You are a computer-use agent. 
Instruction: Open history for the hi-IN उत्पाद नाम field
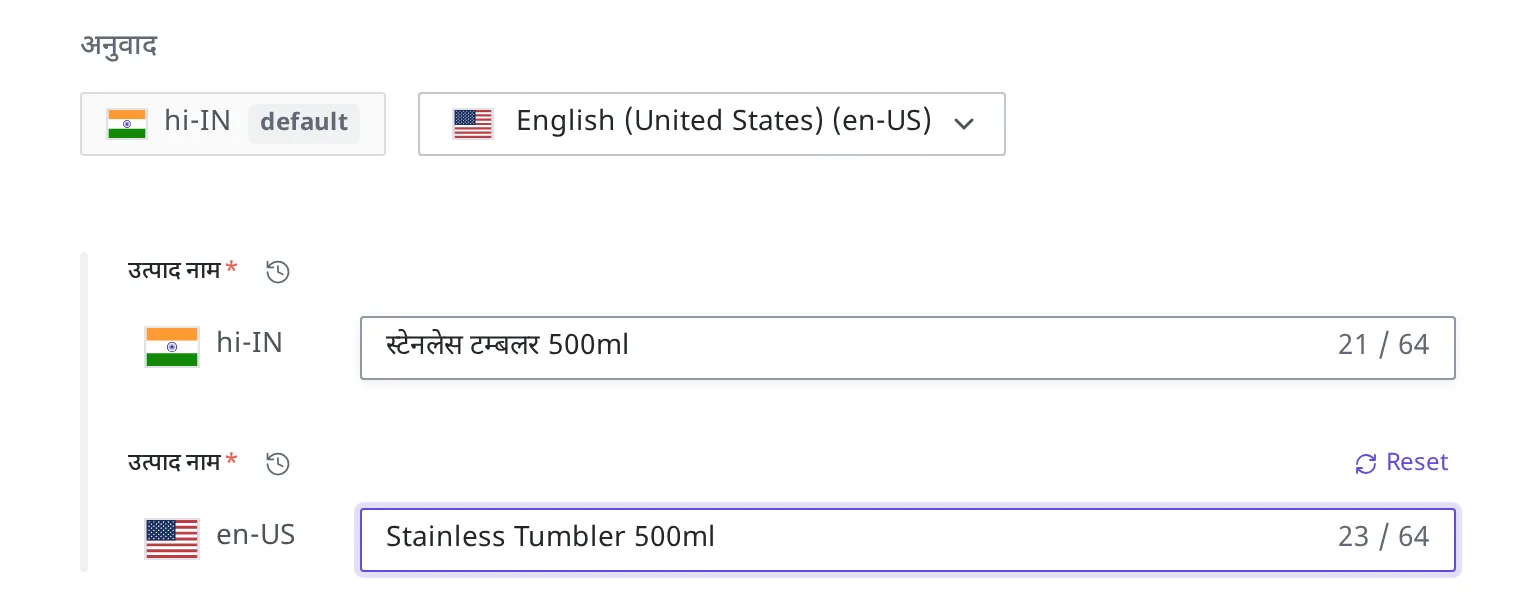[278, 271]
